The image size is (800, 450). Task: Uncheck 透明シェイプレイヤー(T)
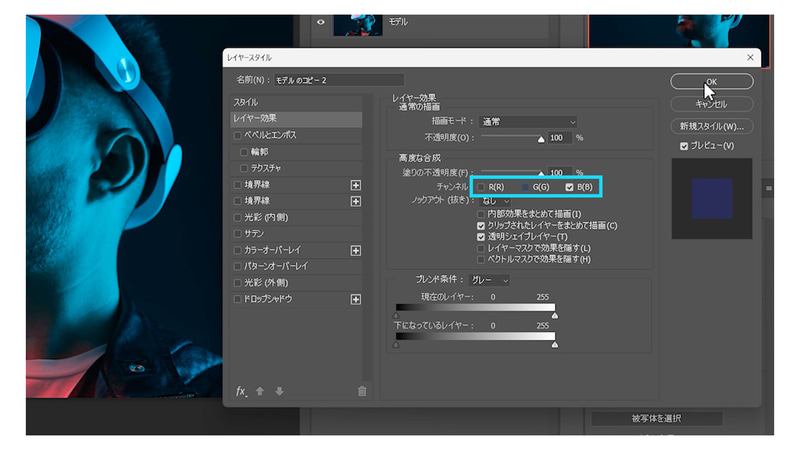[x=481, y=237]
